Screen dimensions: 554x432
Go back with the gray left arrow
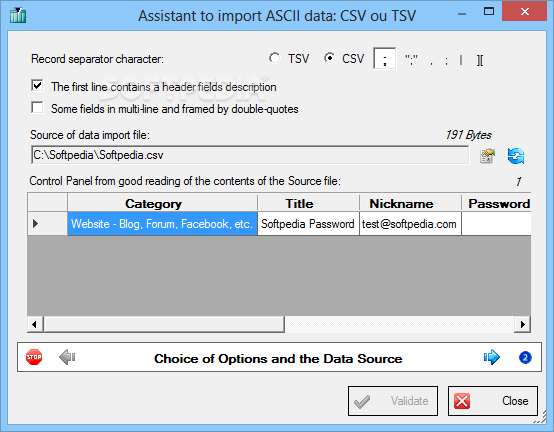click(x=67, y=357)
